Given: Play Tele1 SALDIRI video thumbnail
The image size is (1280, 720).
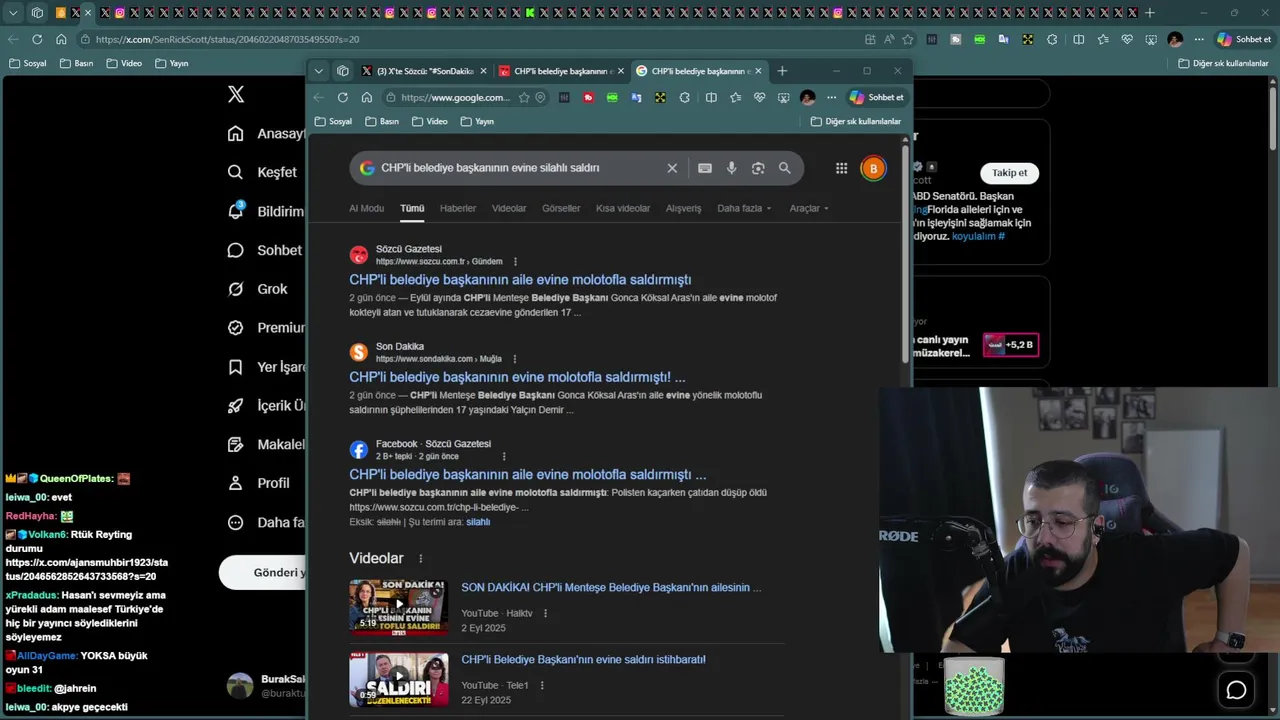Looking at the screenshot, I should [x=399, y=680].
